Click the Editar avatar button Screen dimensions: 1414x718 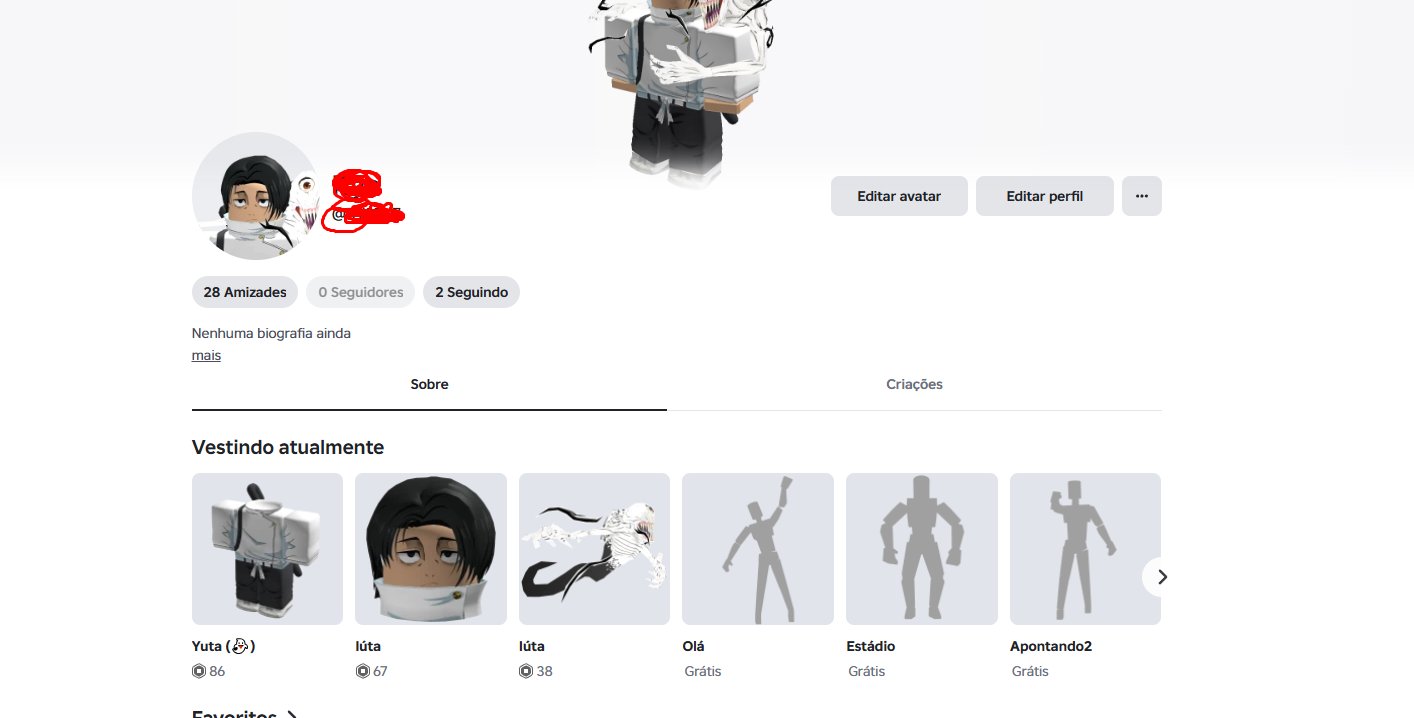[899, 196]
